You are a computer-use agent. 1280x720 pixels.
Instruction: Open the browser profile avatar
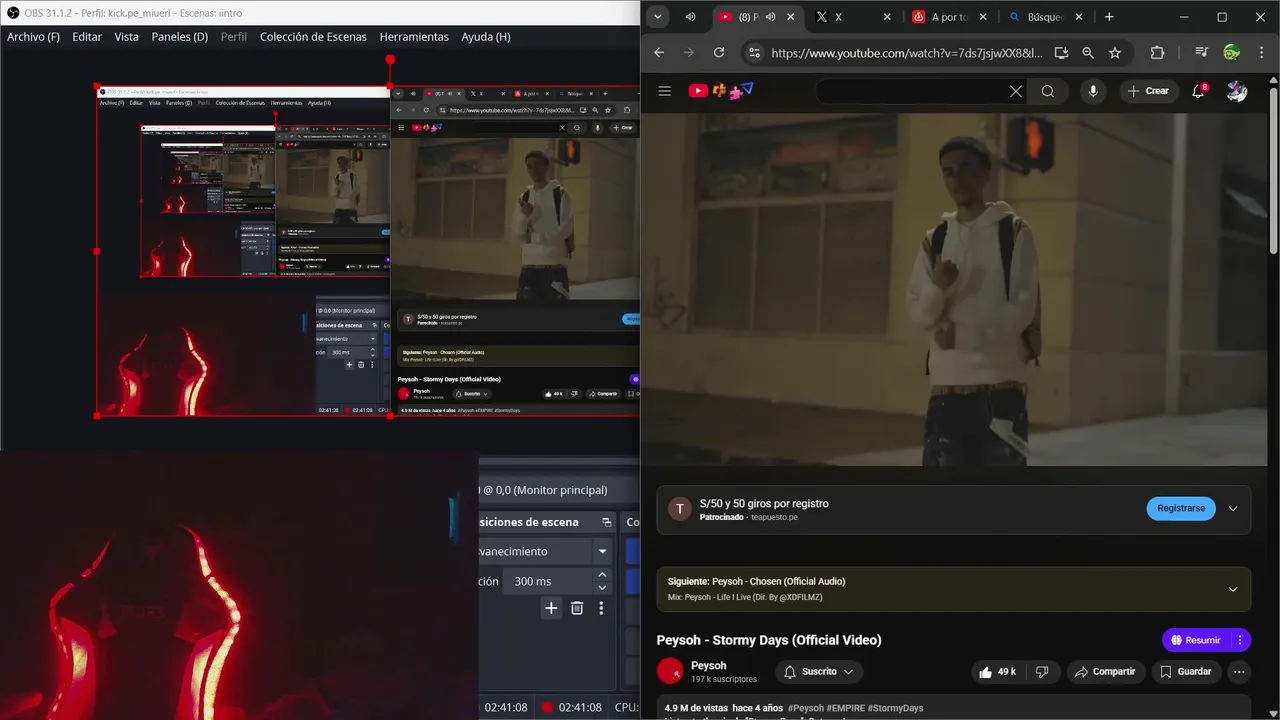pyautogui.click(x=1232, y=53)
